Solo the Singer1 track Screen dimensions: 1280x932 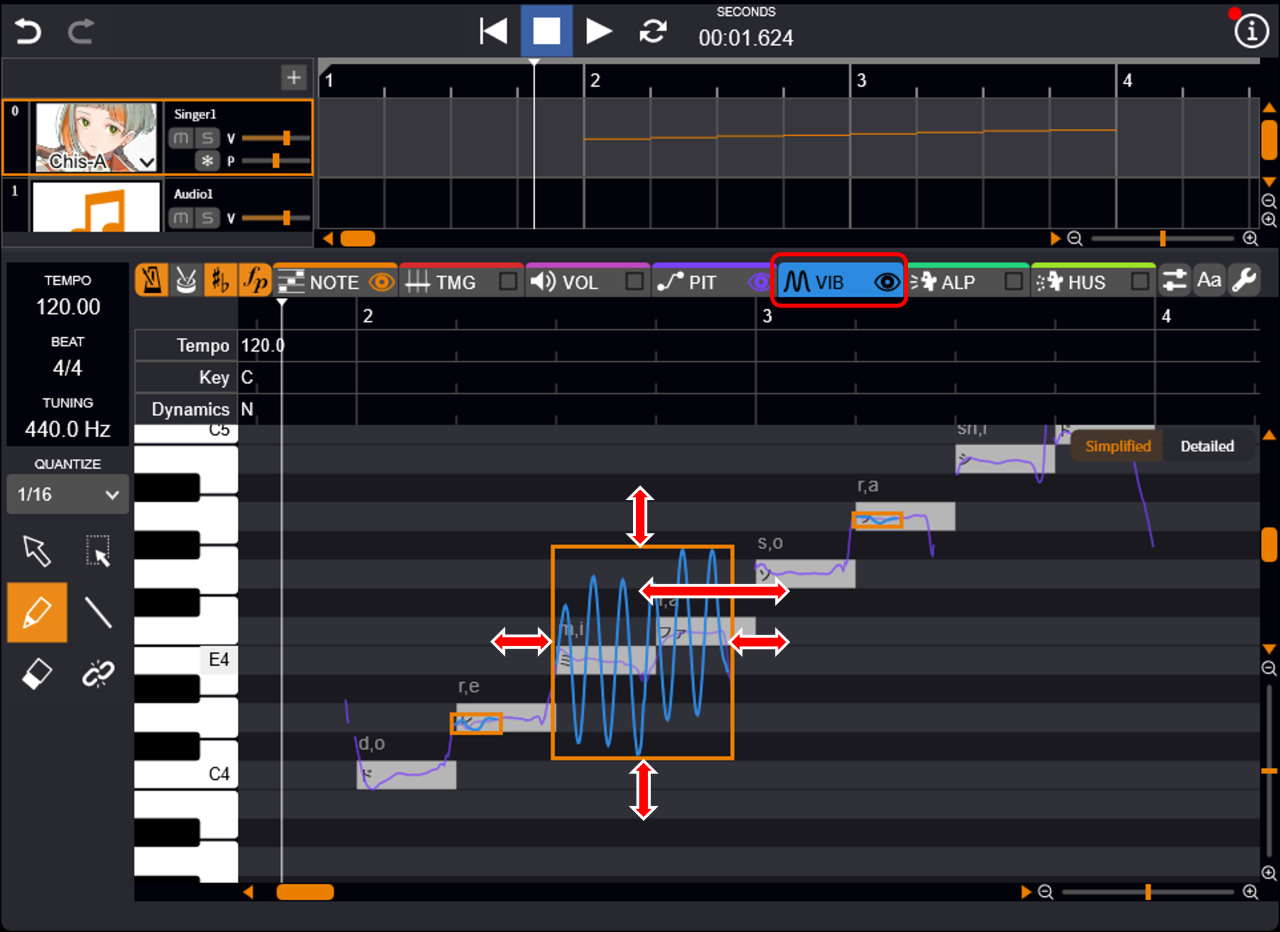pyautogui.click(x=207, y=138)
